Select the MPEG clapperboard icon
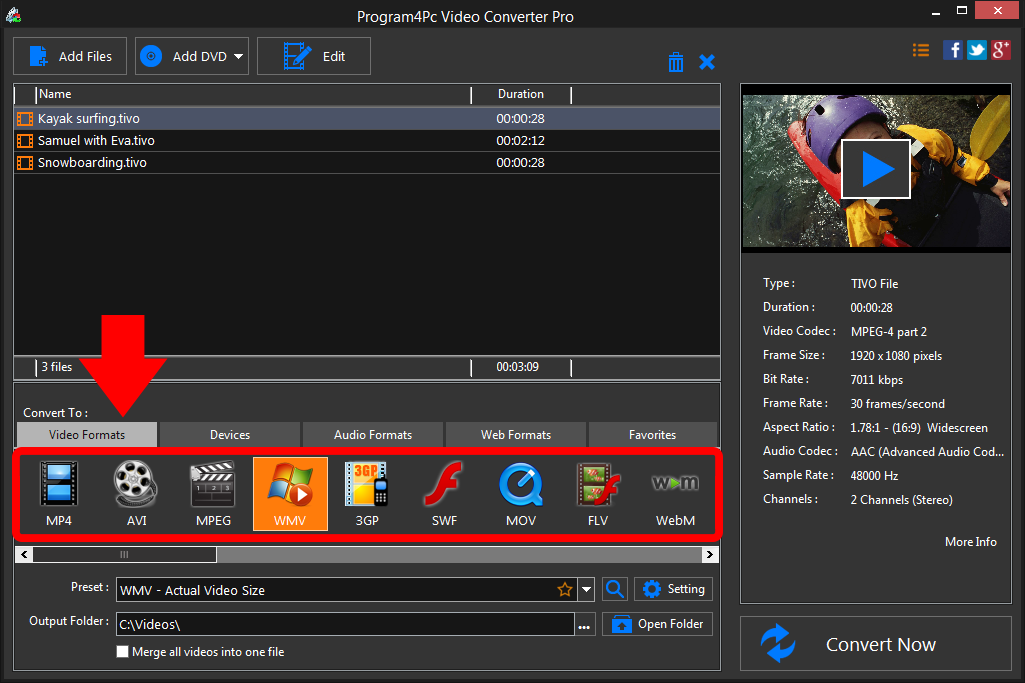This screenshot has width=1025, height=683. pos(213,493)
